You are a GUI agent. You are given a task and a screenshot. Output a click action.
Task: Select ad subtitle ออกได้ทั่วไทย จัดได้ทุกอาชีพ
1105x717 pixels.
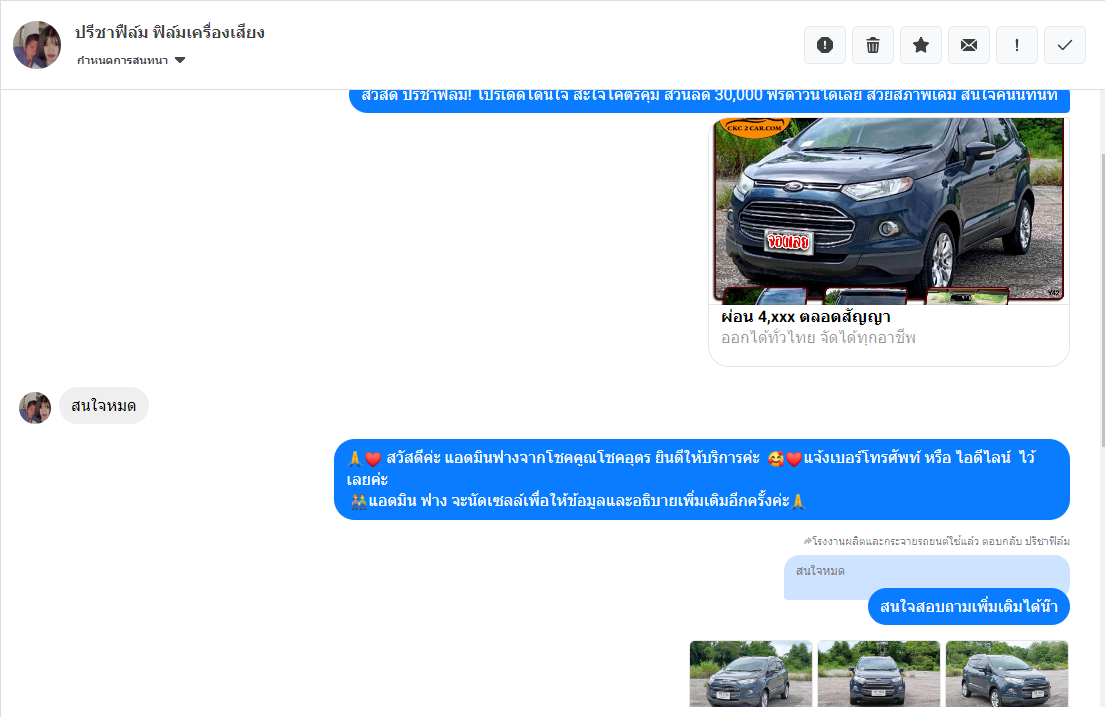pos(817,338)
